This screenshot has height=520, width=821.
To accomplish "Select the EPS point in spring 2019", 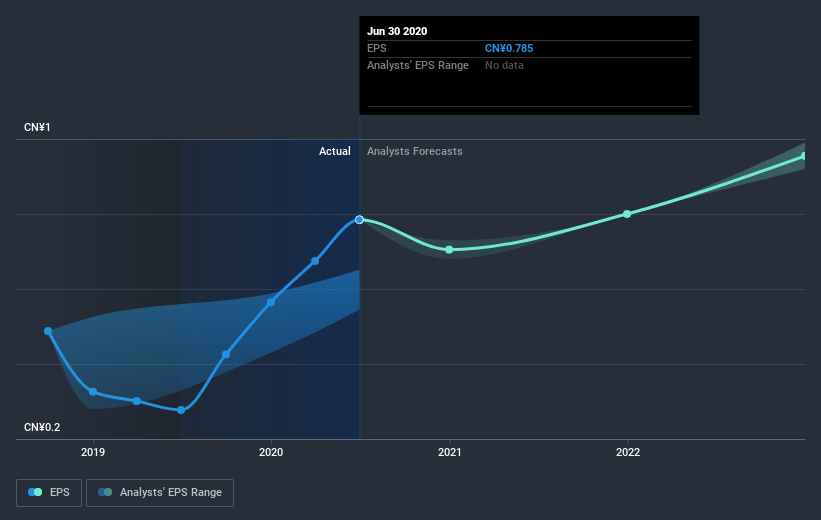I will pyautogui.click(x=137, y=401).
